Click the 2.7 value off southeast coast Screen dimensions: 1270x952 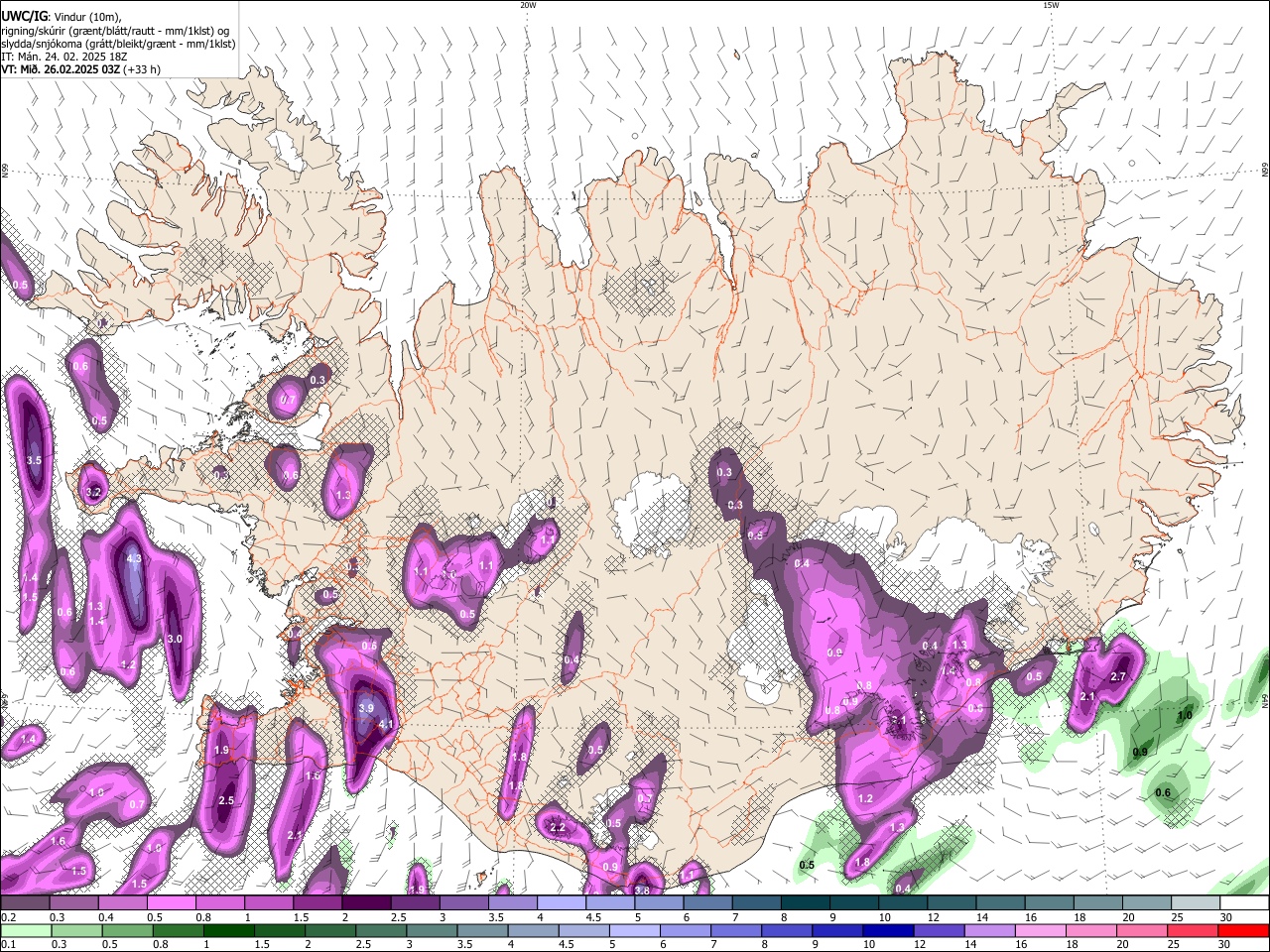click(1119, 676)
